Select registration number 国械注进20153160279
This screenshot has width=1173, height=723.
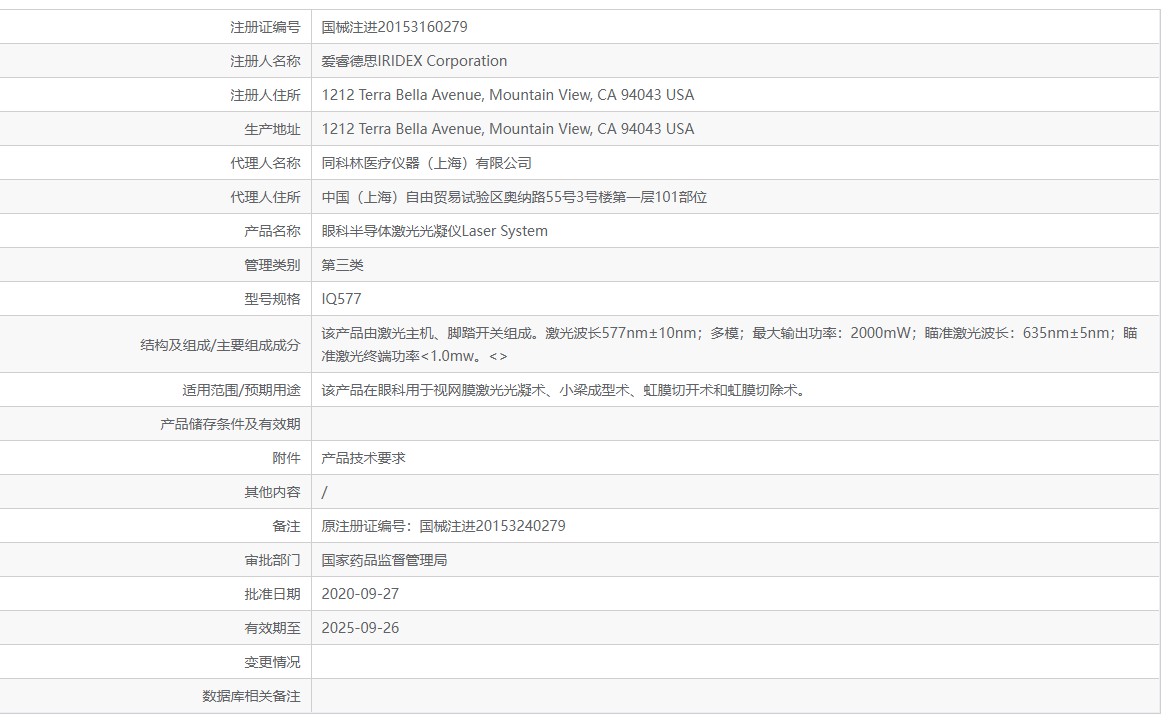(394, 27)
